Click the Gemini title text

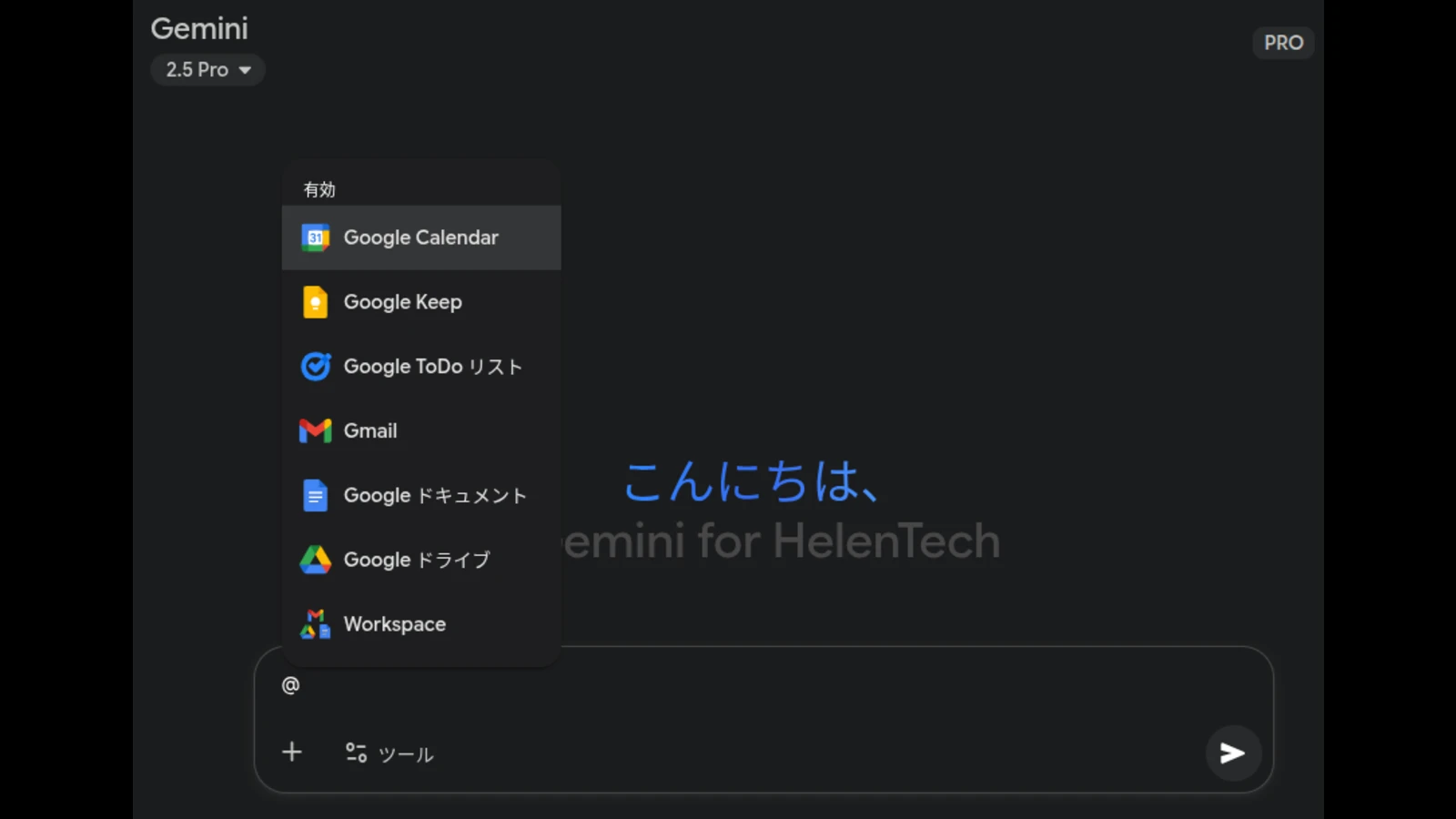(199, 28)
